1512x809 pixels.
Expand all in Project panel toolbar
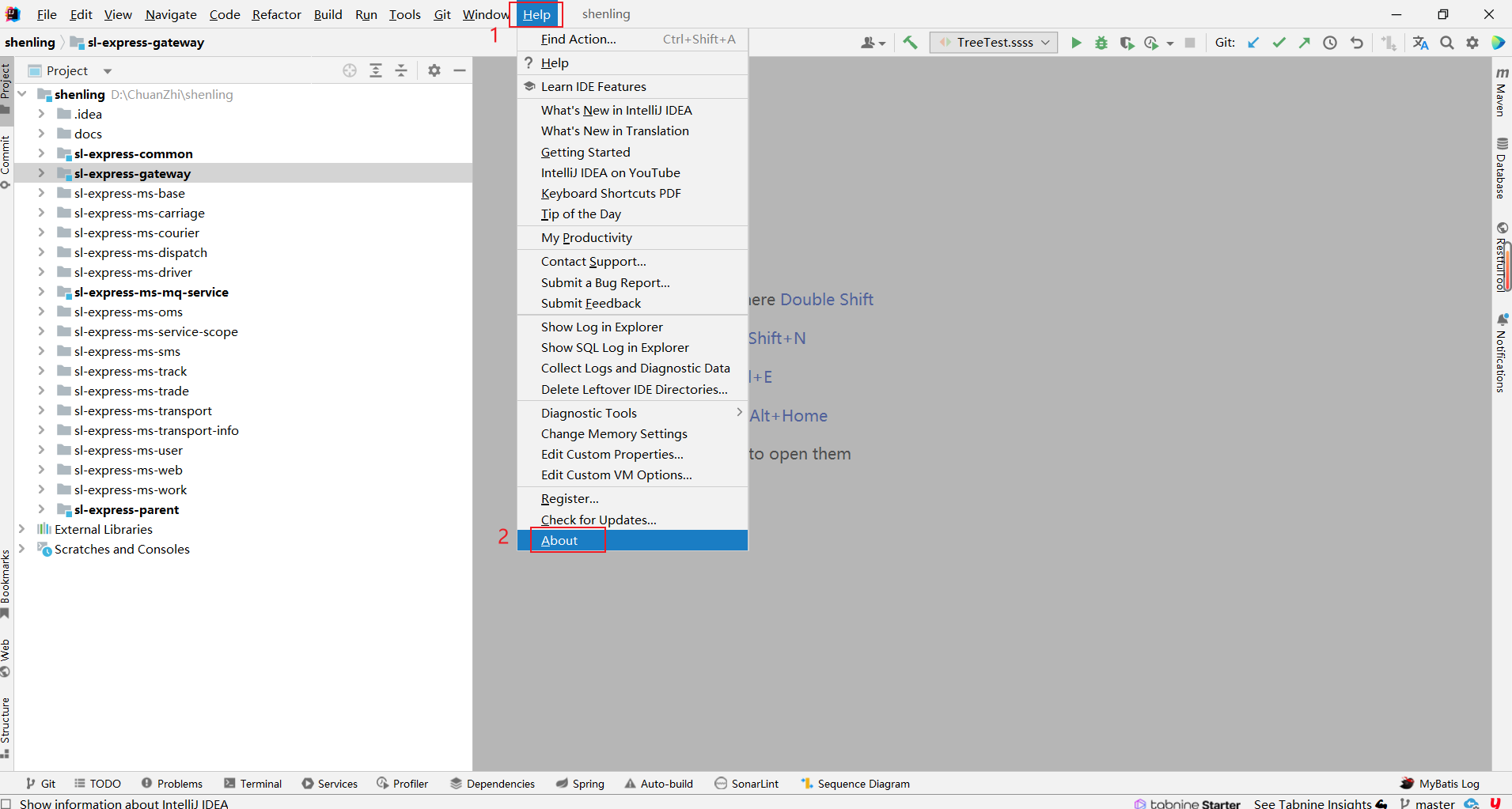pos(376,70)
